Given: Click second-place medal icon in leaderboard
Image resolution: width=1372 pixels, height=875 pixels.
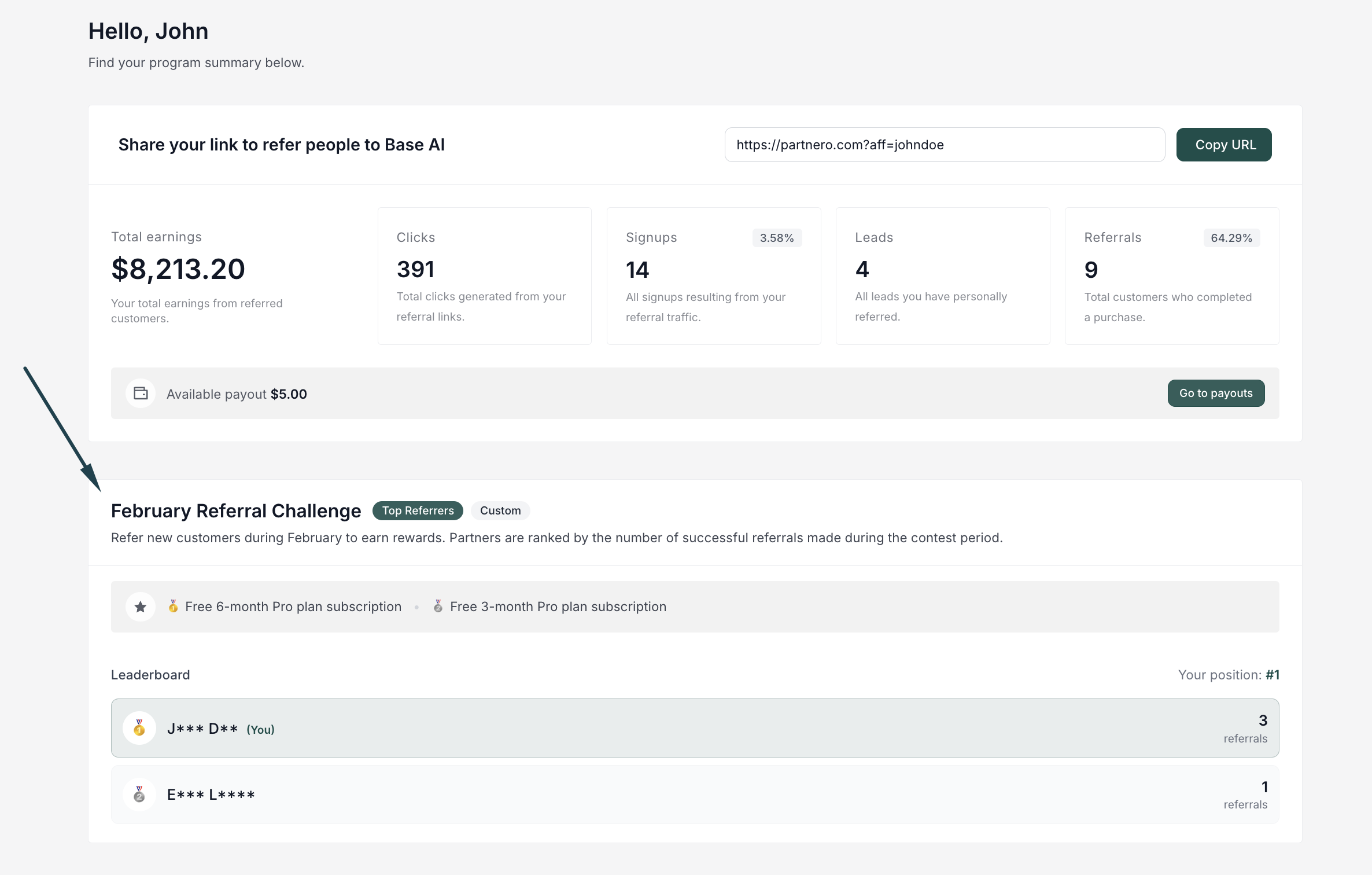Looking at the screenshot, I should [139, 794].
